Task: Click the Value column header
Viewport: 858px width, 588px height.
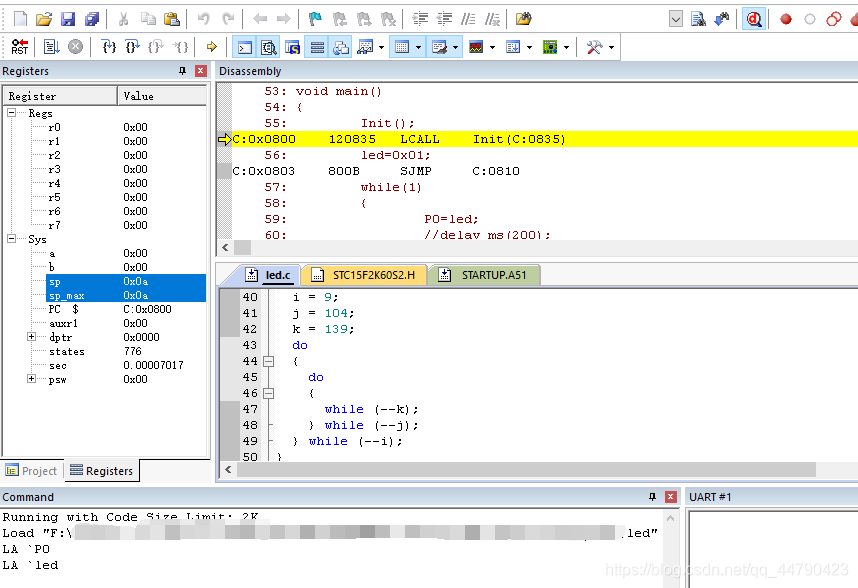Action: pyautogui.click(x=162, y=96)
